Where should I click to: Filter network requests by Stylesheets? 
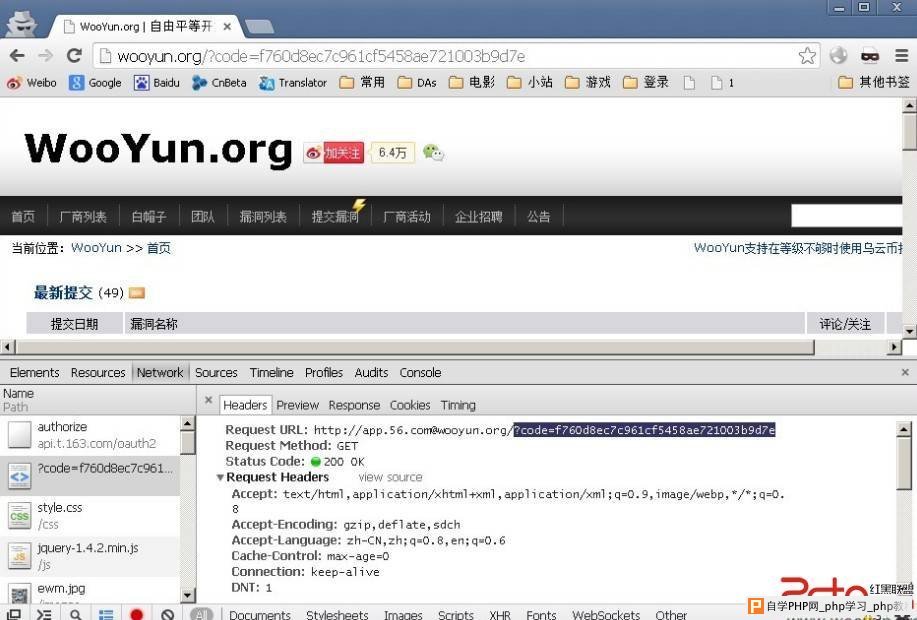(x=337, y=614)
